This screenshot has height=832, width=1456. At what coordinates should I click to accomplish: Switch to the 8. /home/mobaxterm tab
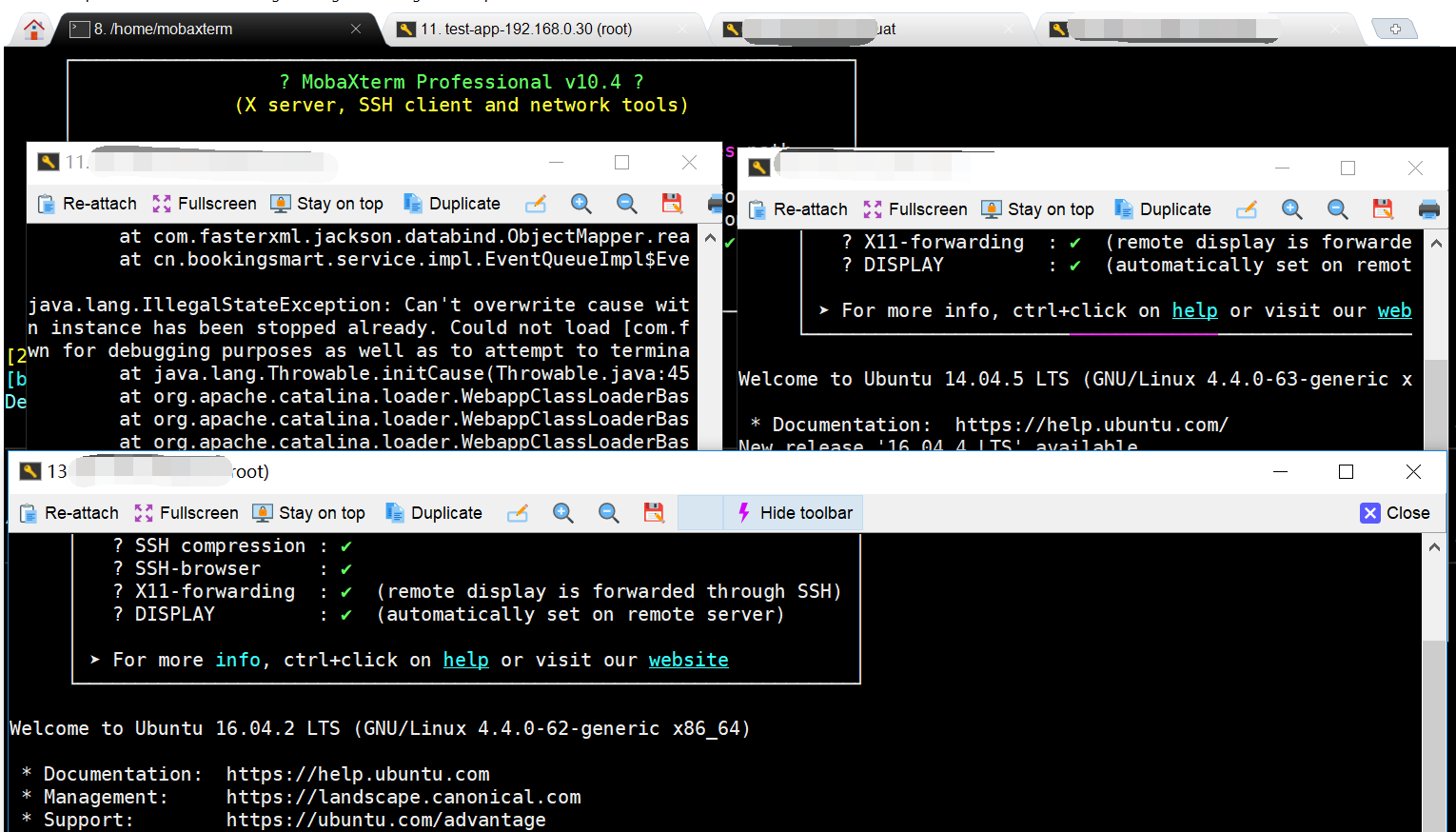click(x=217, y=30)
